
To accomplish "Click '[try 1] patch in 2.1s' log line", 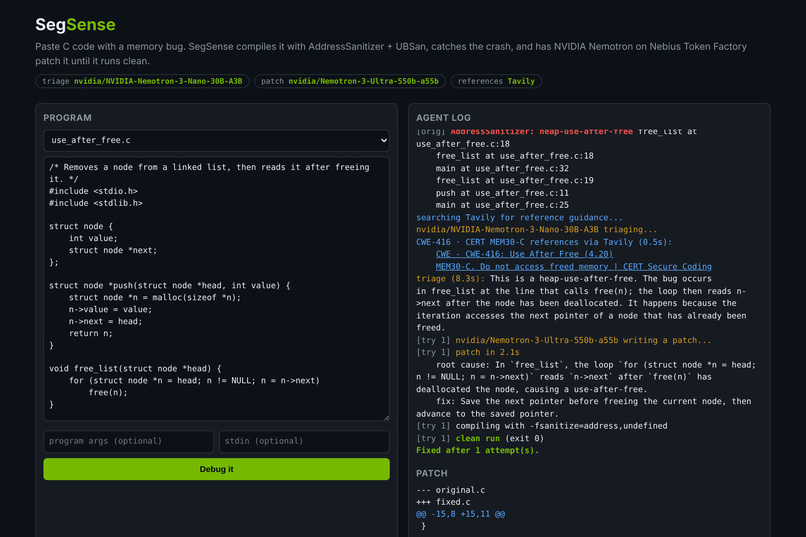I will 468,353.
